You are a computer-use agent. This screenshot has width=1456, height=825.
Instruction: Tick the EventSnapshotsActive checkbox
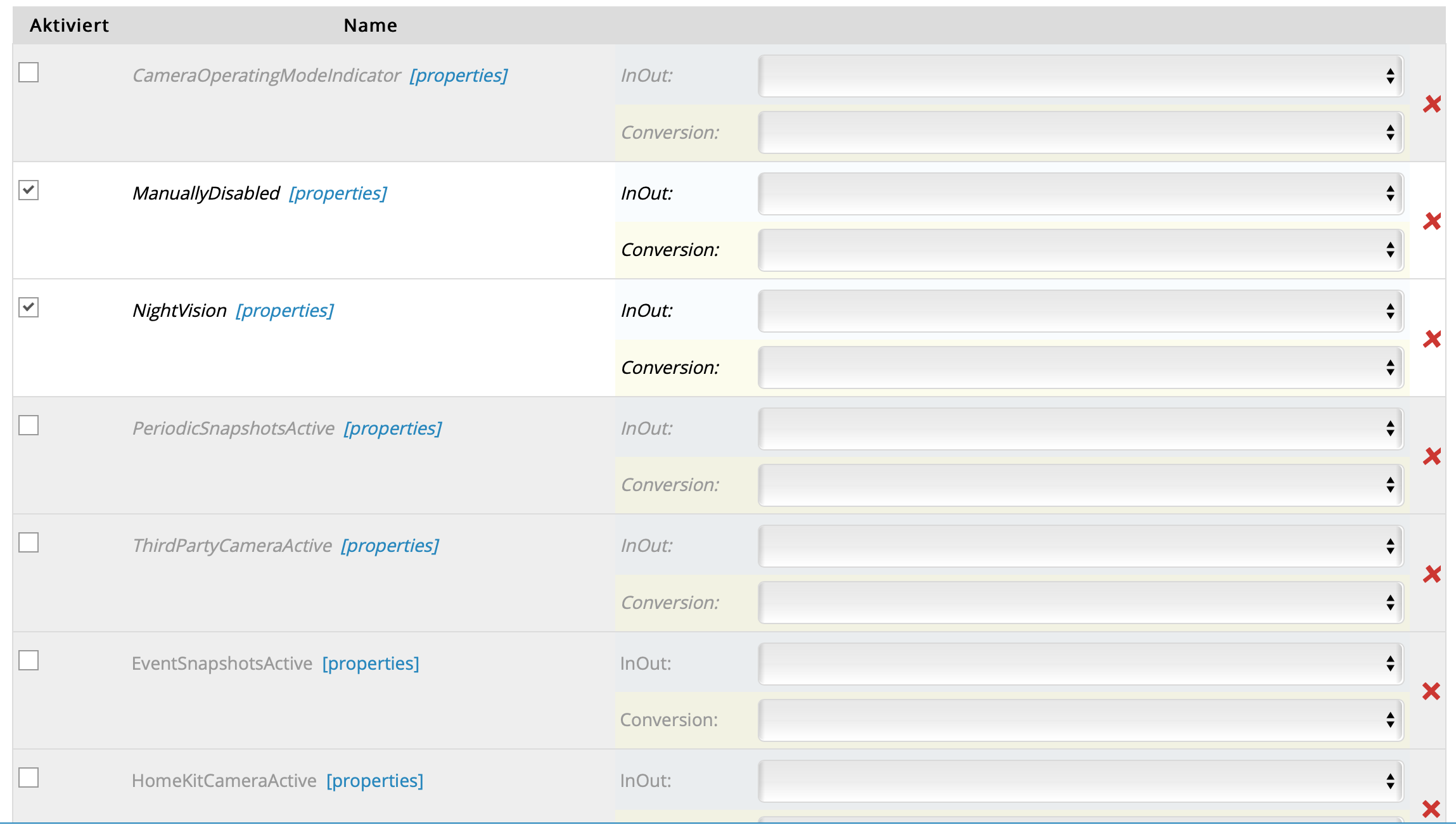29,660
